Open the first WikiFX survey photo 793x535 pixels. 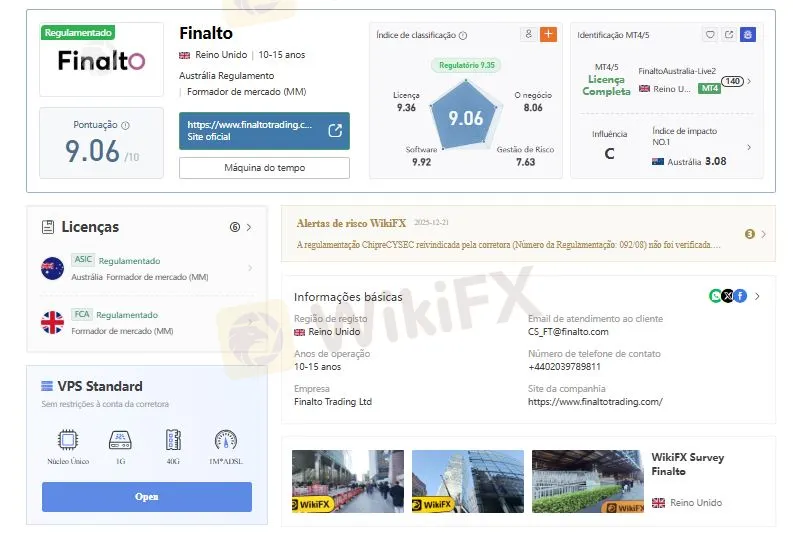348,481
